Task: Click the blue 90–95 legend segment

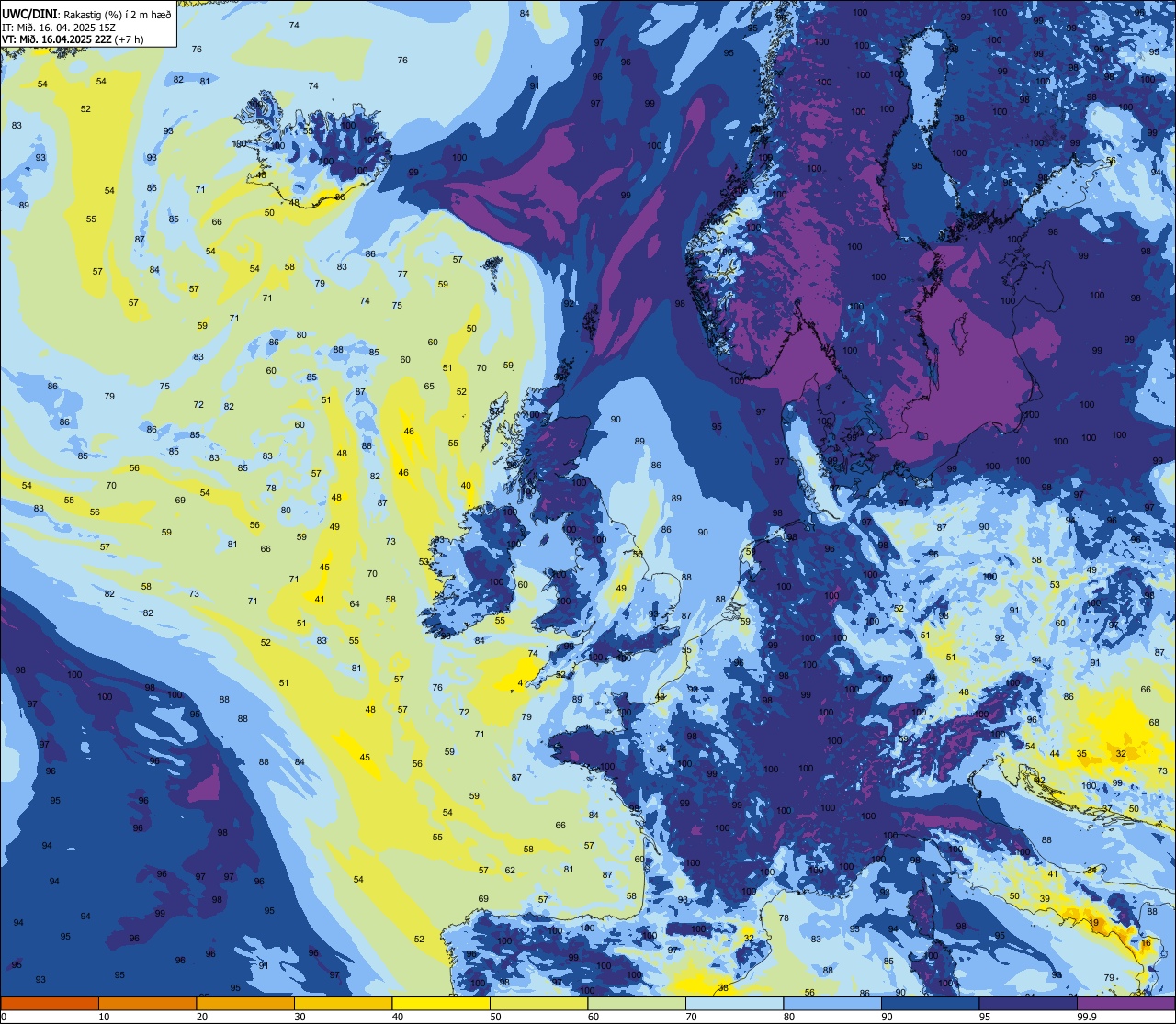Action: tap(930, 1003)
